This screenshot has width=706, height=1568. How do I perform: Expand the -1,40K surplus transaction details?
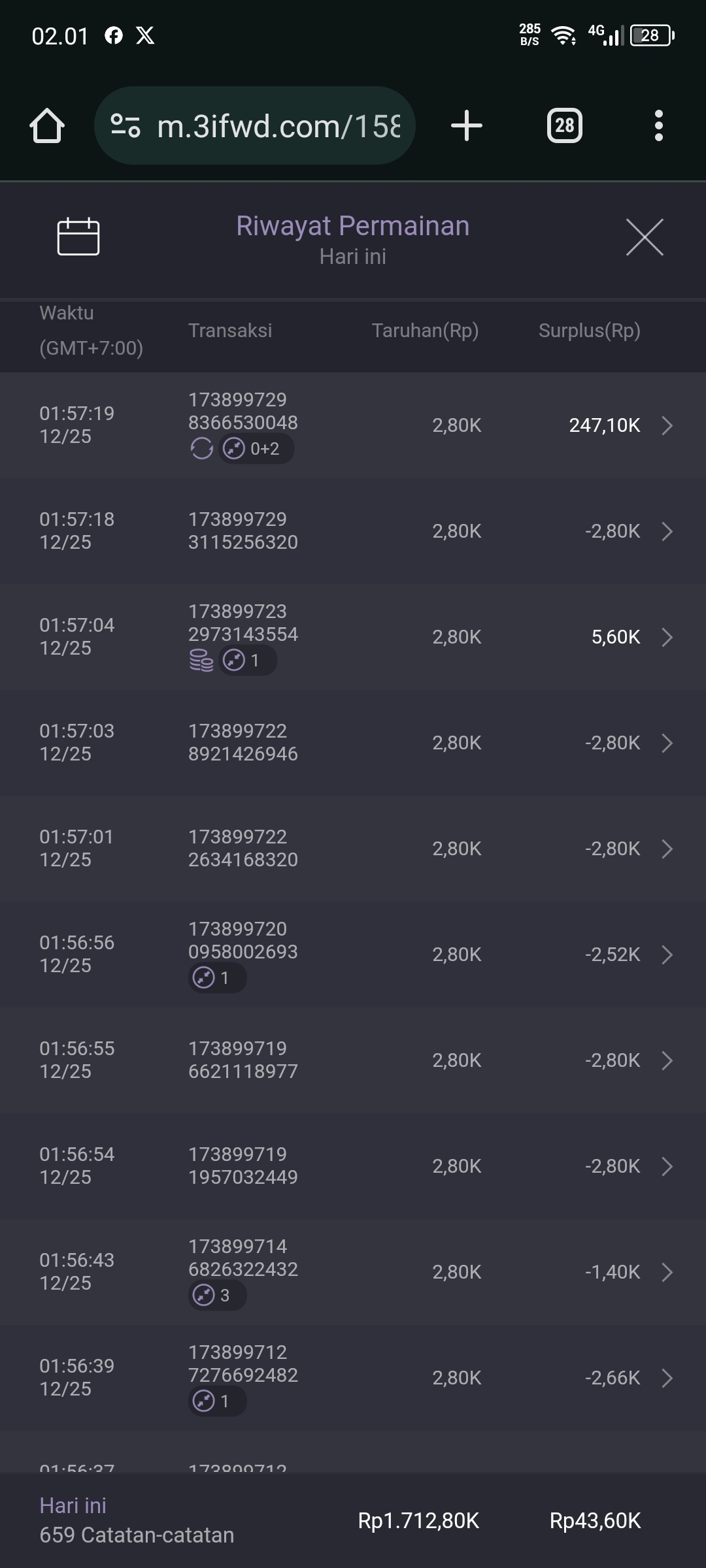(x=667, y=1272)
